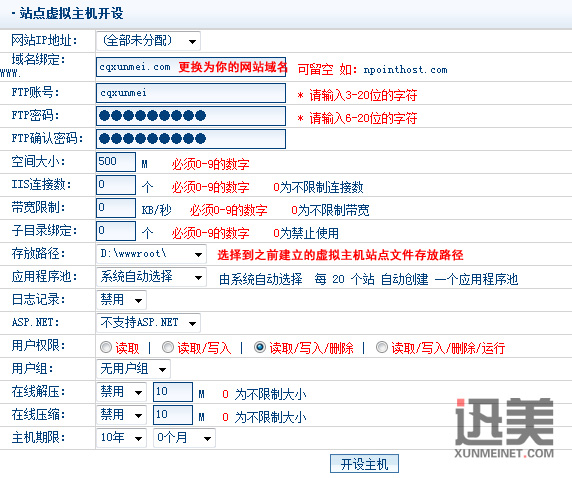Click the 开设主机 button

[364, 464]
